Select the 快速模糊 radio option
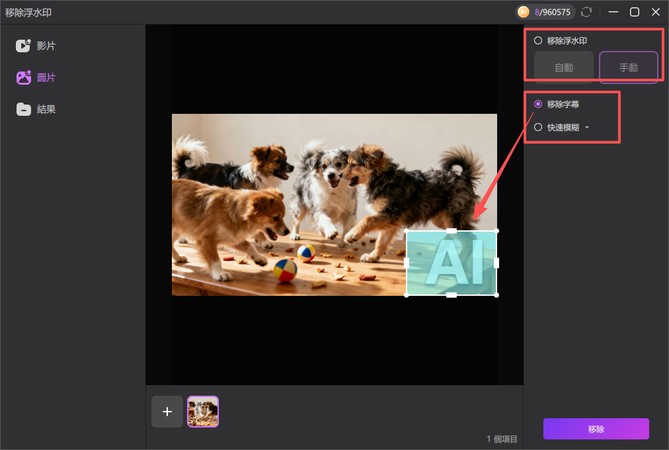The image size is (669, 450). 539,127
